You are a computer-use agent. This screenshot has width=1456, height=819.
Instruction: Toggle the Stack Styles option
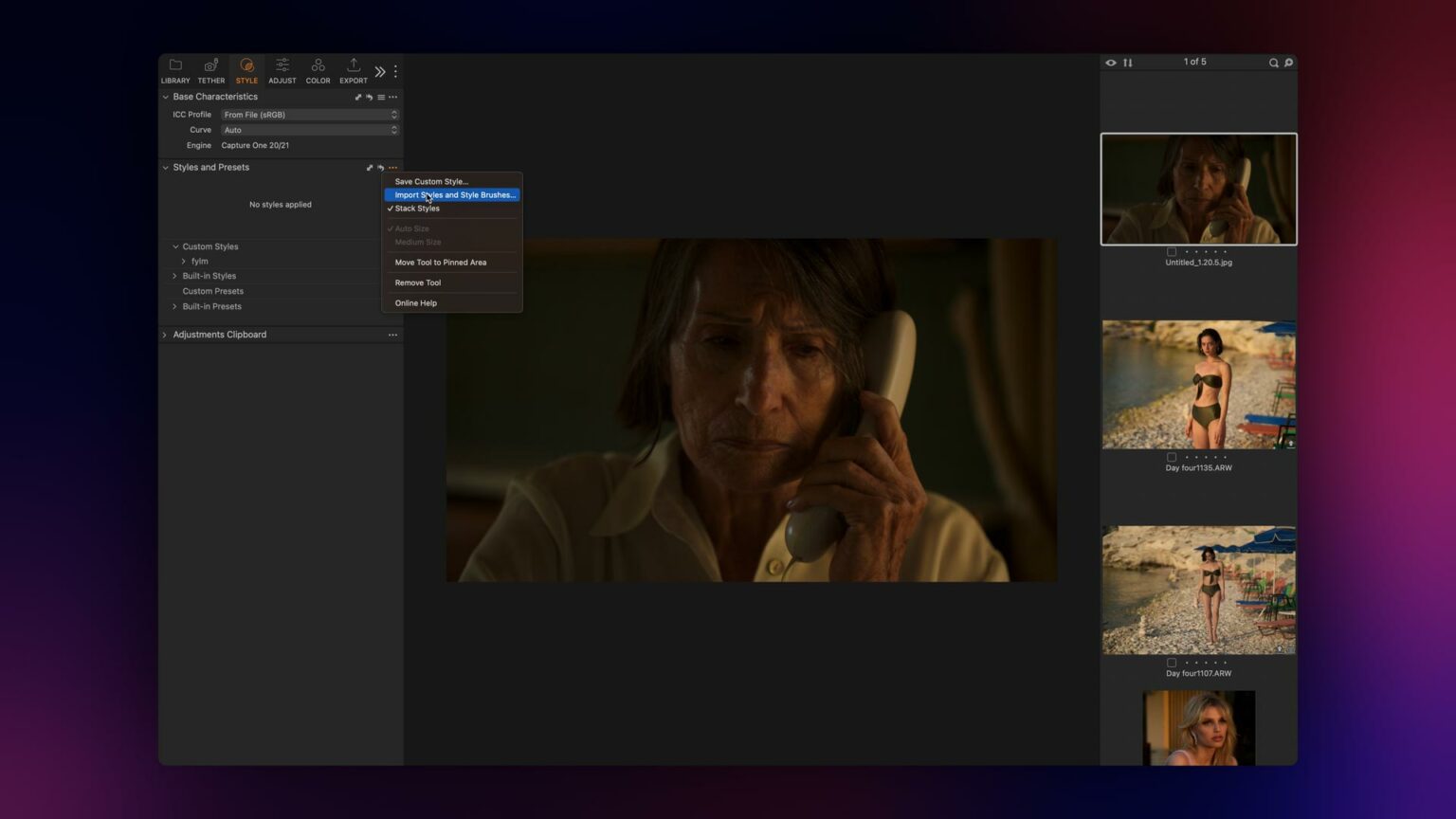click(x=417, y=208)
